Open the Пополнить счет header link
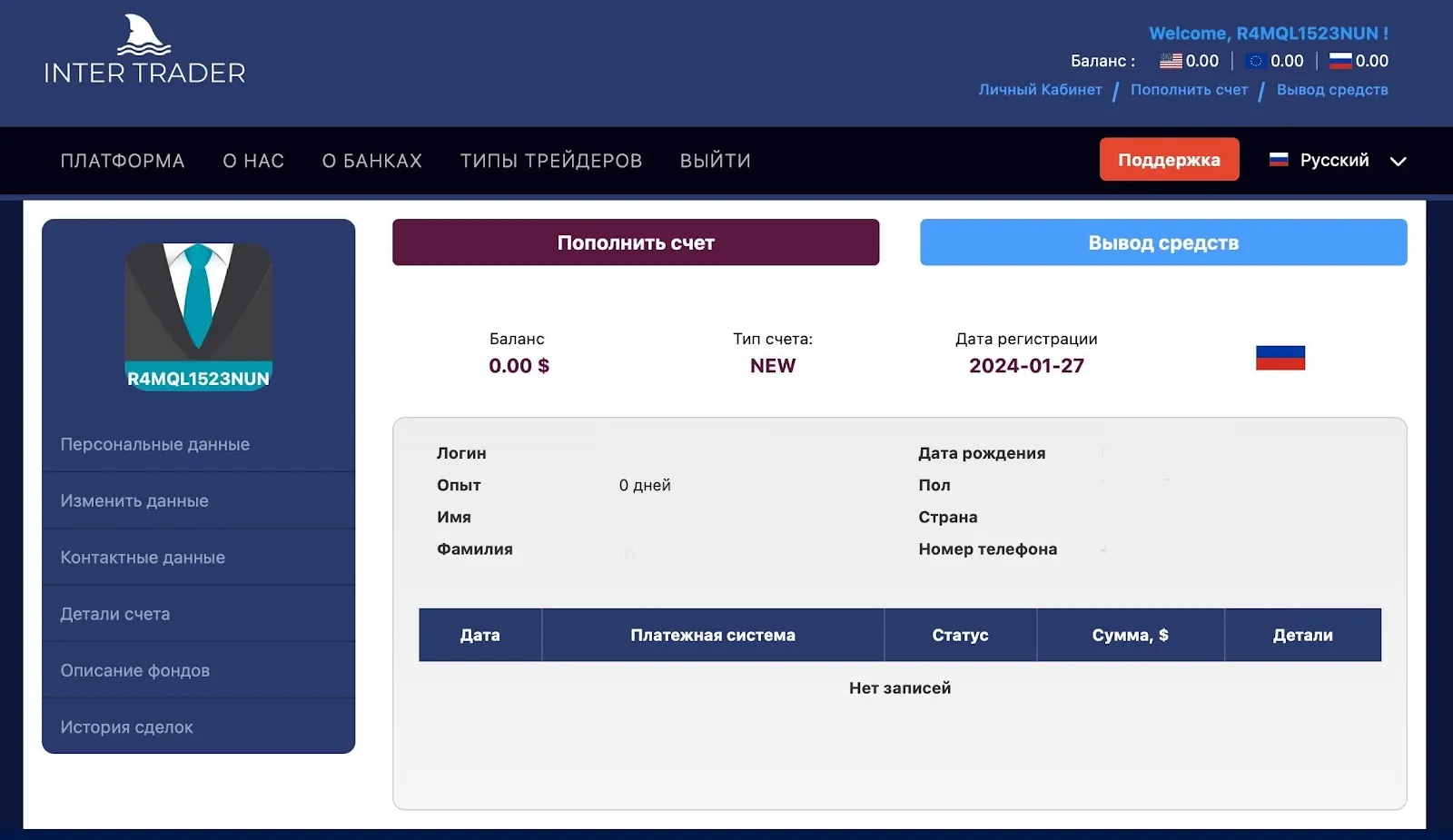1453x840 pixels. (1189, 90)
